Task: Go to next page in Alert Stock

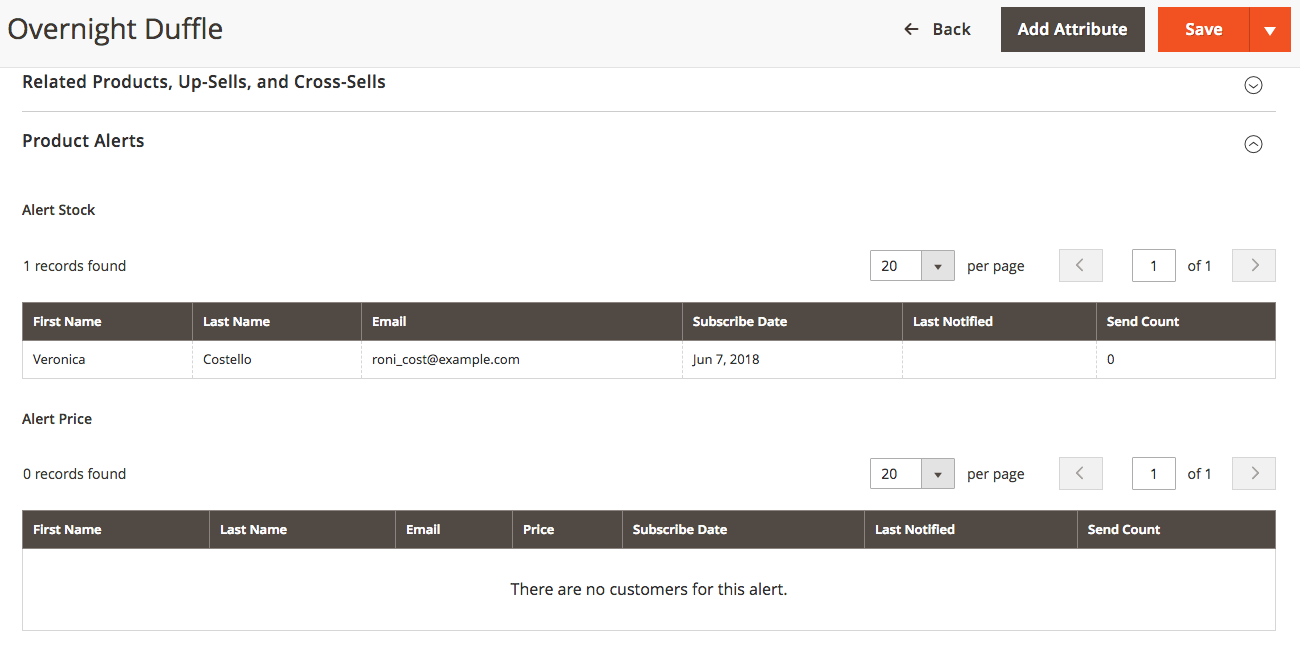Action: coord(1254,266)
